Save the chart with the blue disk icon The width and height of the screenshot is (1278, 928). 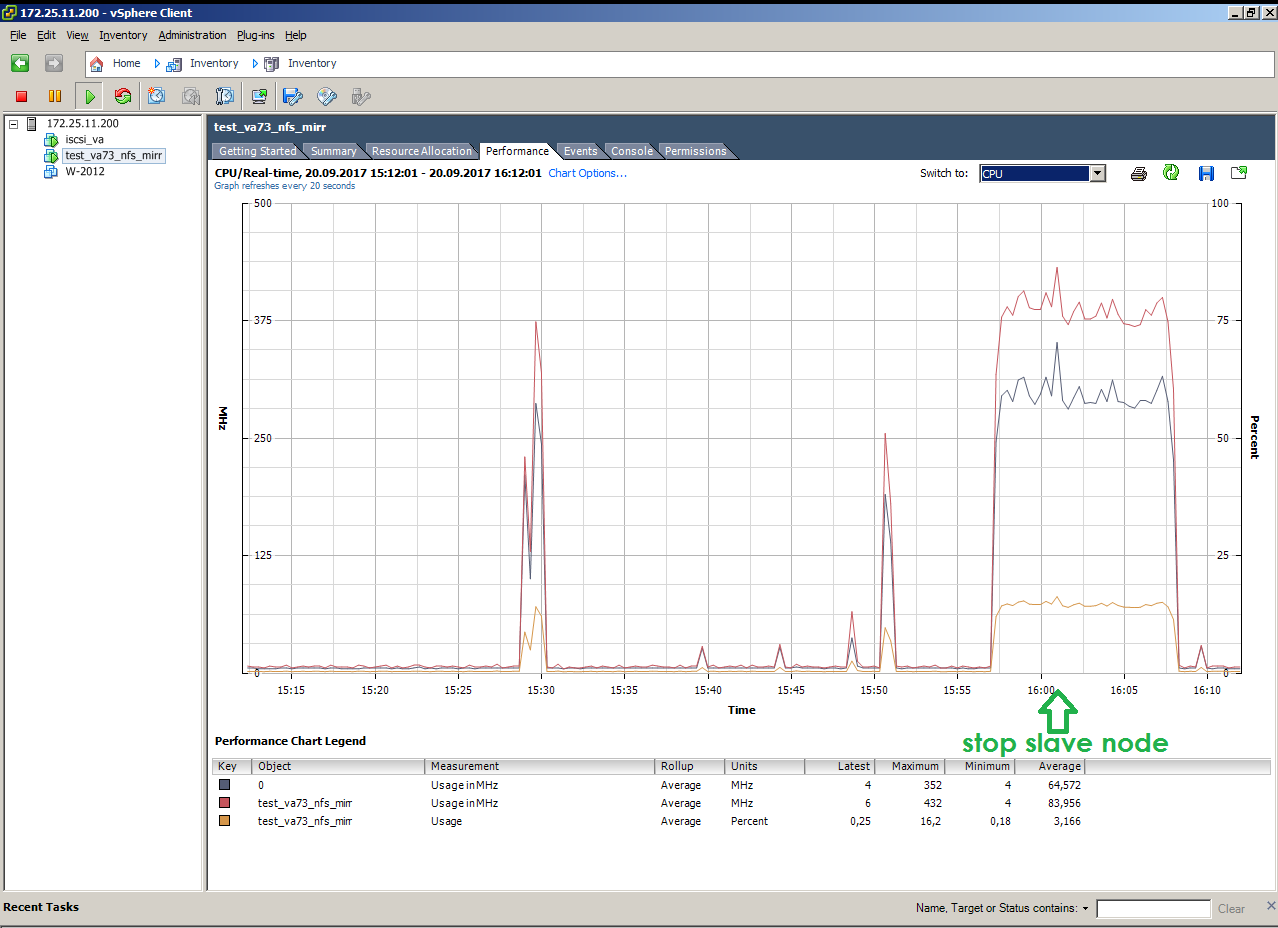click(x=1206, y=174)
